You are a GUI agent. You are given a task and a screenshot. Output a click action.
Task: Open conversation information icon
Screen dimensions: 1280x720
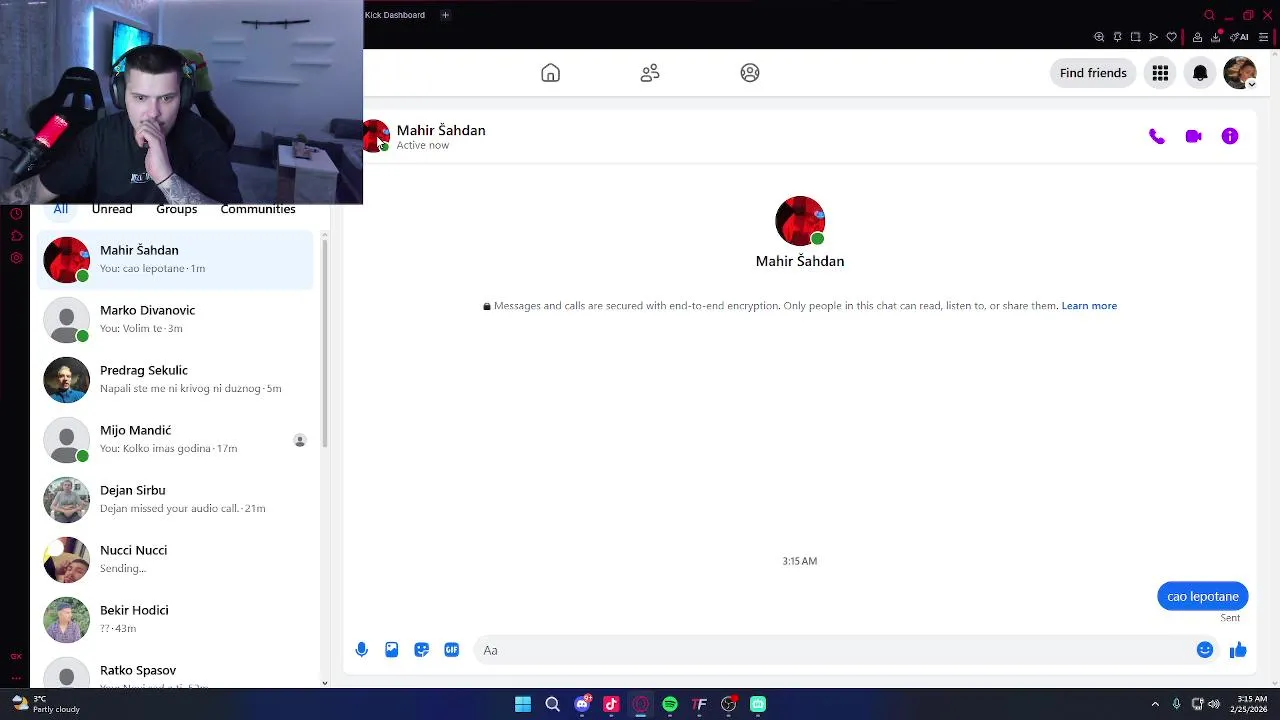point(1230,137)
